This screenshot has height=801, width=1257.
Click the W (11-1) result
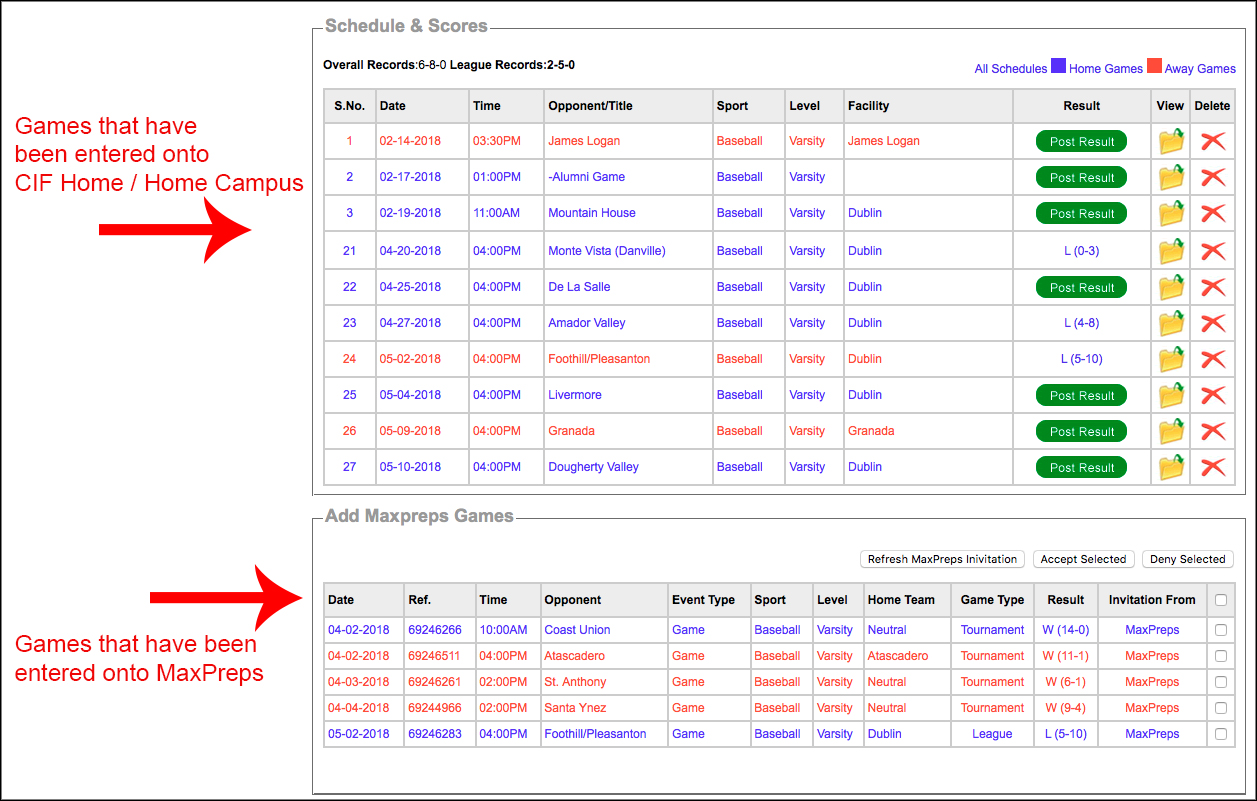[x=1066, y=656]
